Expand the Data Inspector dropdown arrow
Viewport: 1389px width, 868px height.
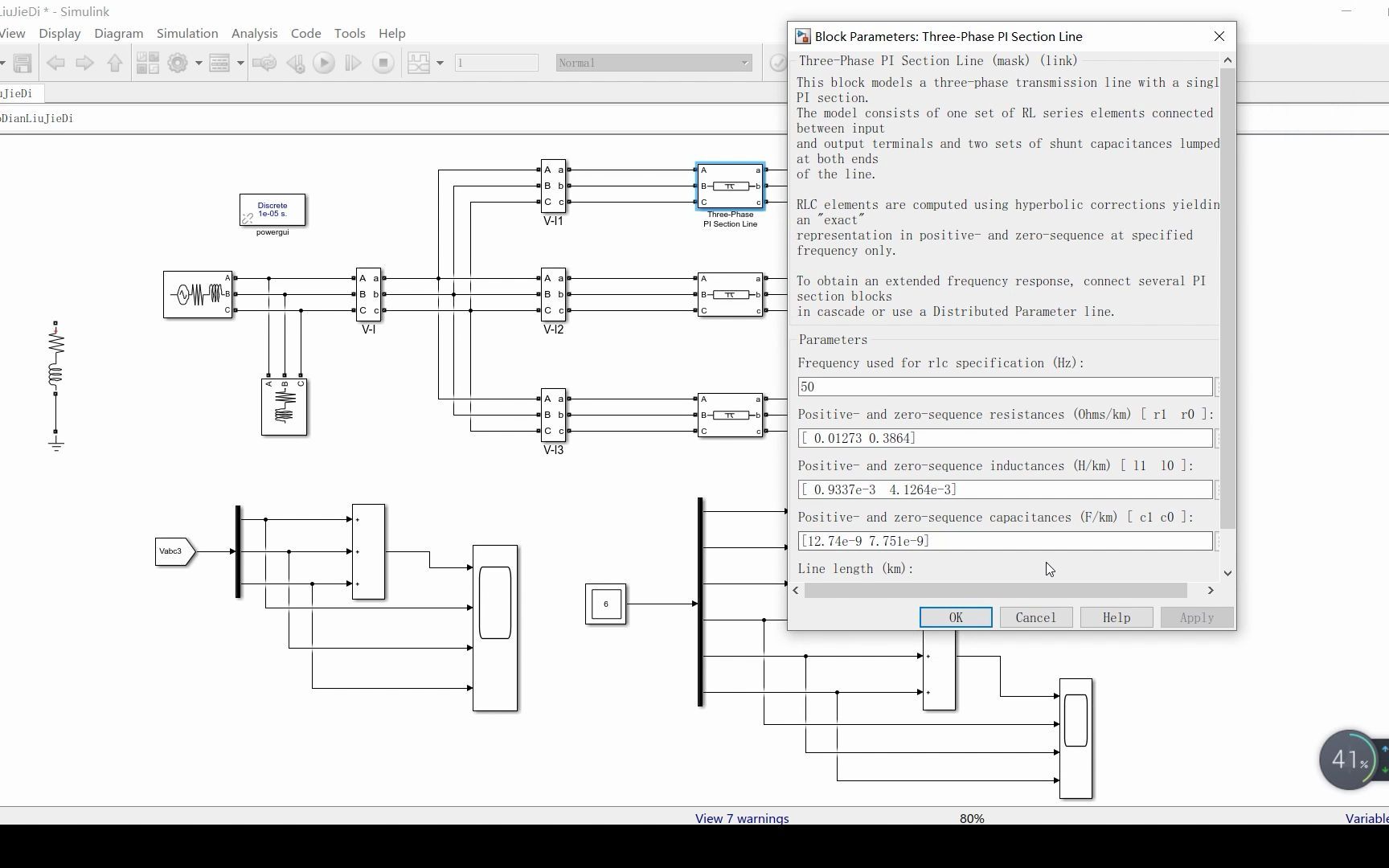[440, 63]
